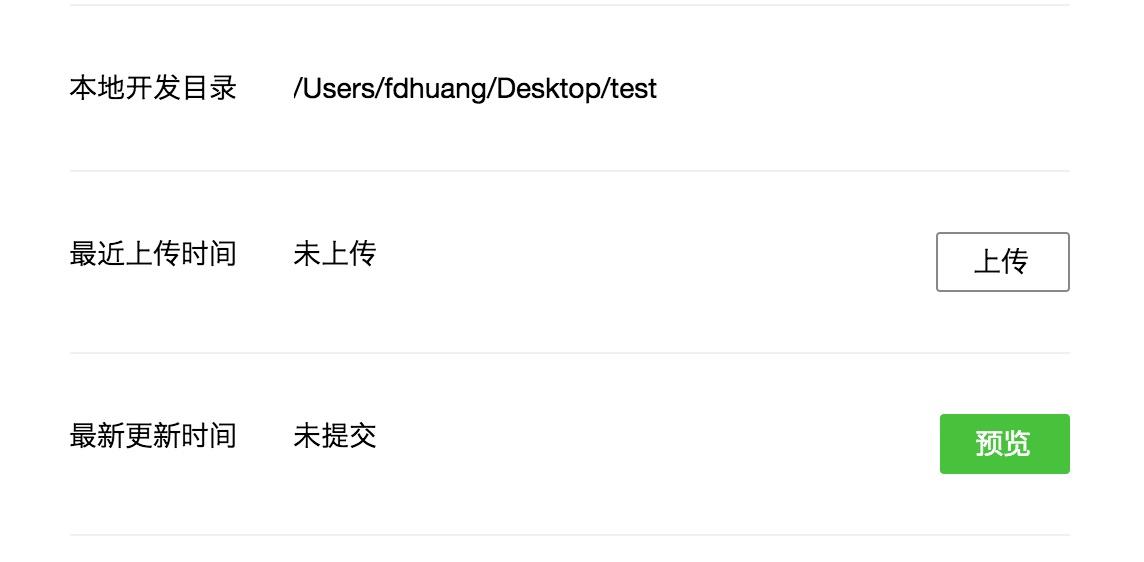Screen dimensions: 1144x562
Task: Click the green 预览 preview button
Action: point(1005,444)
